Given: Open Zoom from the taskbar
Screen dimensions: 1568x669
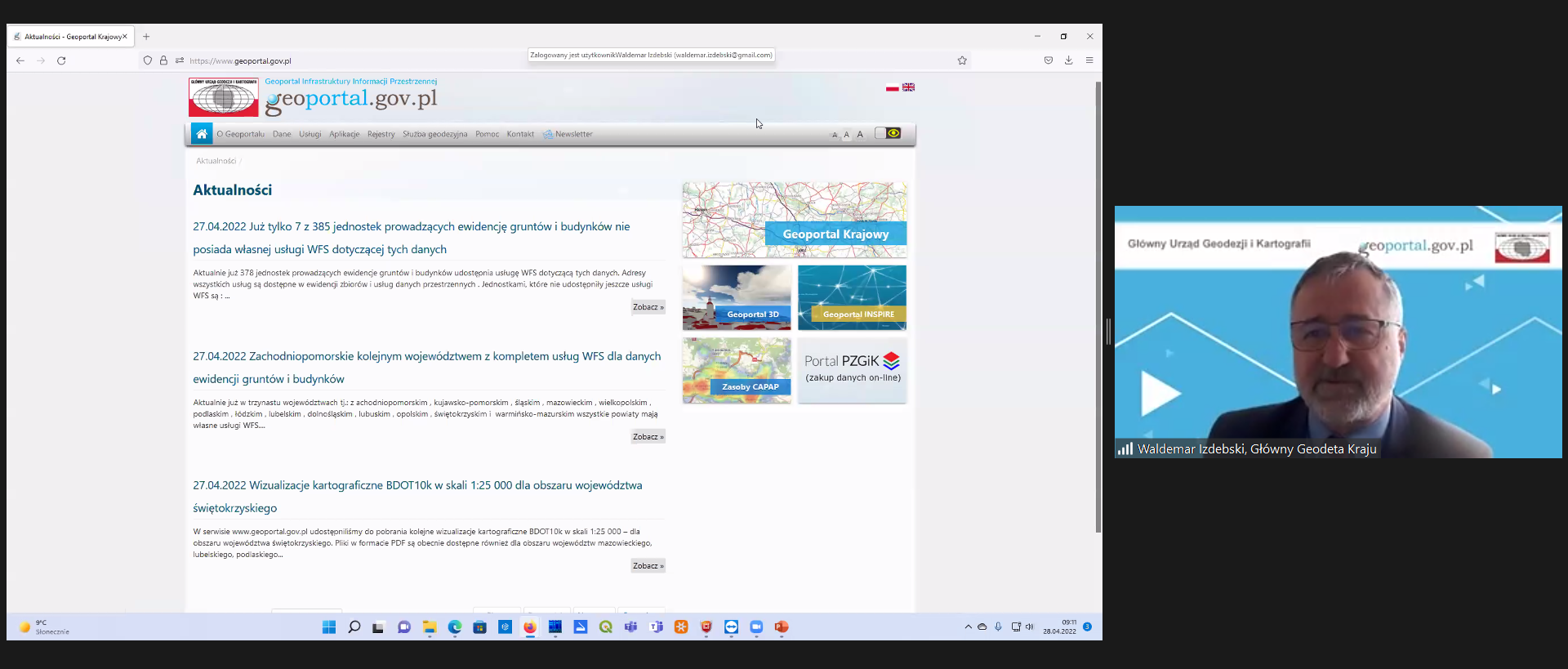Looking at the screenshot, I should pyautogui.click(x=756, y=627).
